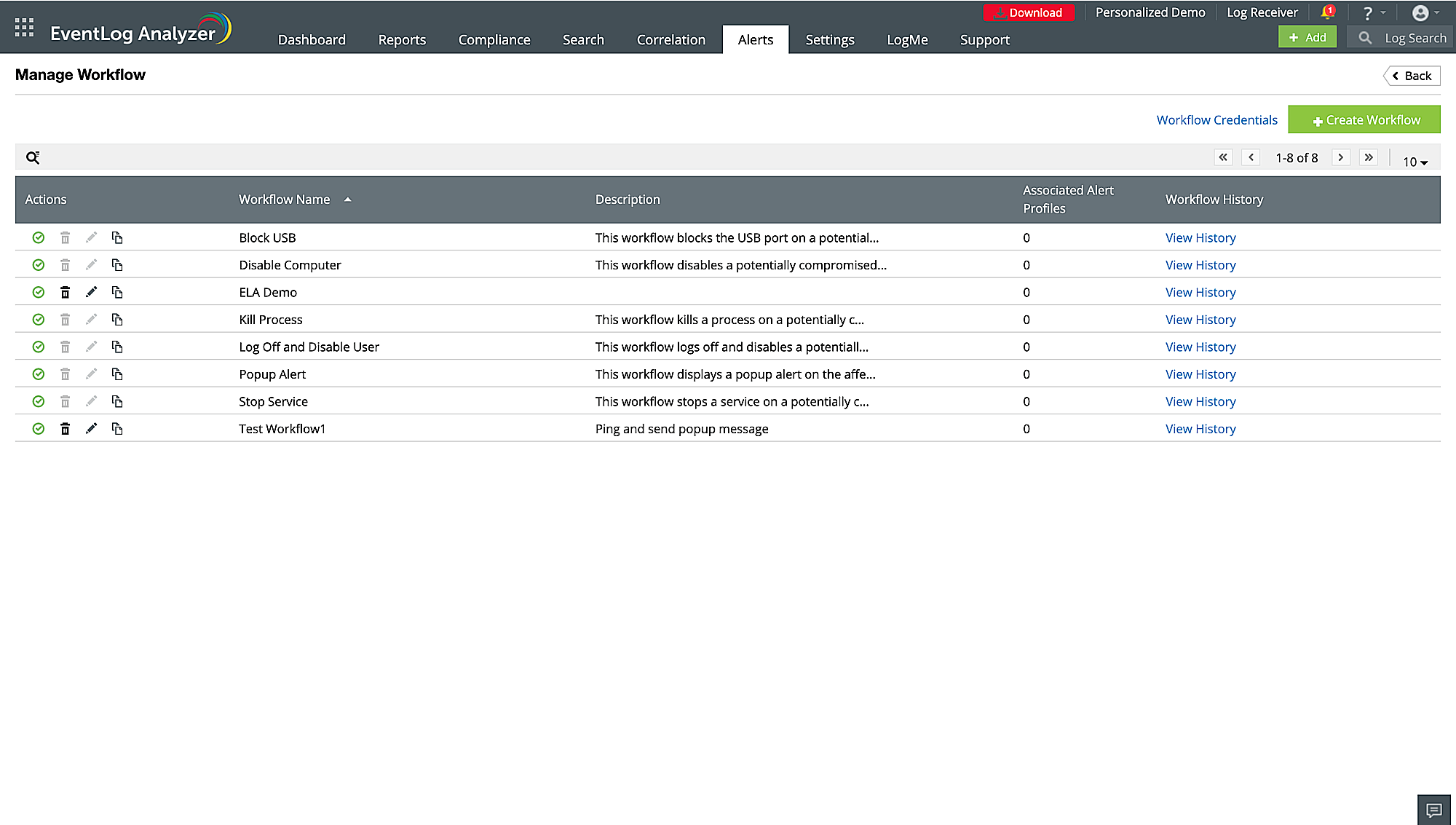Switch to the Correlation tab
The height and width of the screenshot is (825, 1456).
pyautogui.click(x=670, y=39)
